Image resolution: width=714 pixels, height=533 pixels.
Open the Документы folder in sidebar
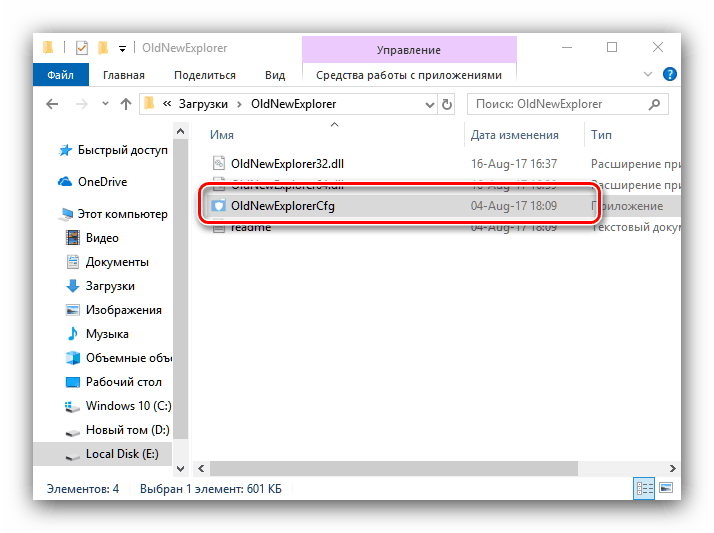coord(117,262)
